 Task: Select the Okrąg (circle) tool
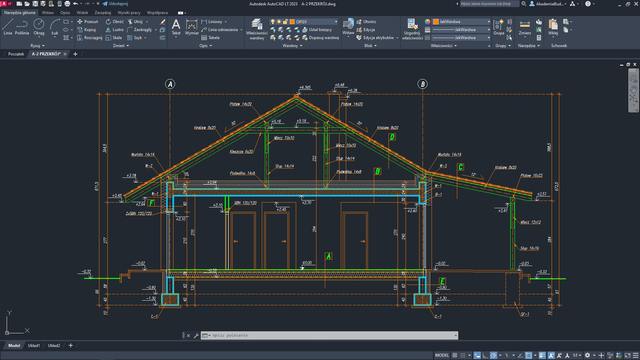pyautogui.click(x=39, y=27)
